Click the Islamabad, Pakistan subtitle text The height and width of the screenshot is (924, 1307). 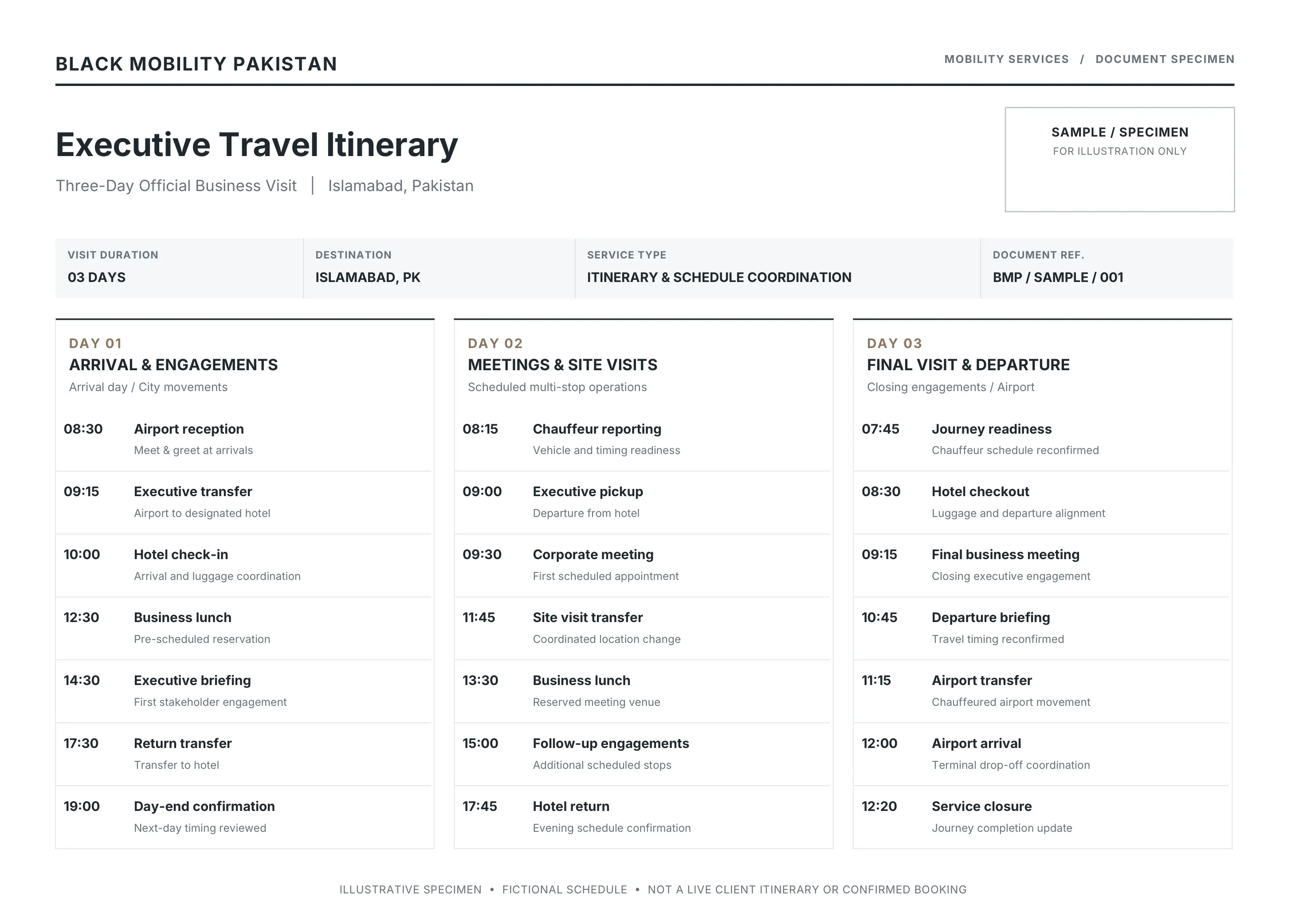(x=401, y=185)
